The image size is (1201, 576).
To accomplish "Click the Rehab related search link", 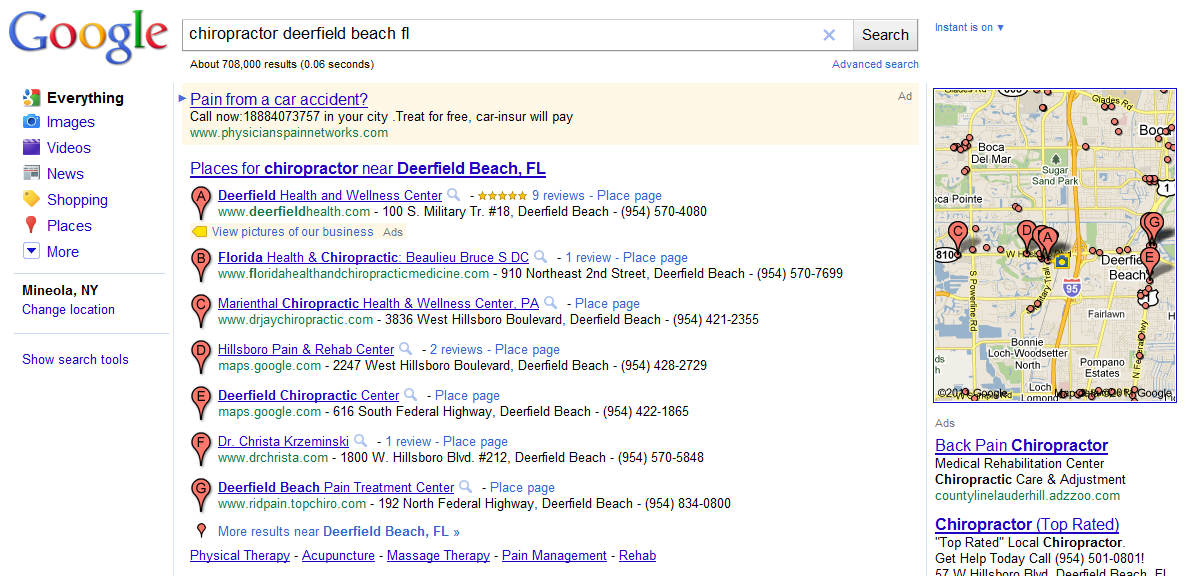I will [637, 556].
